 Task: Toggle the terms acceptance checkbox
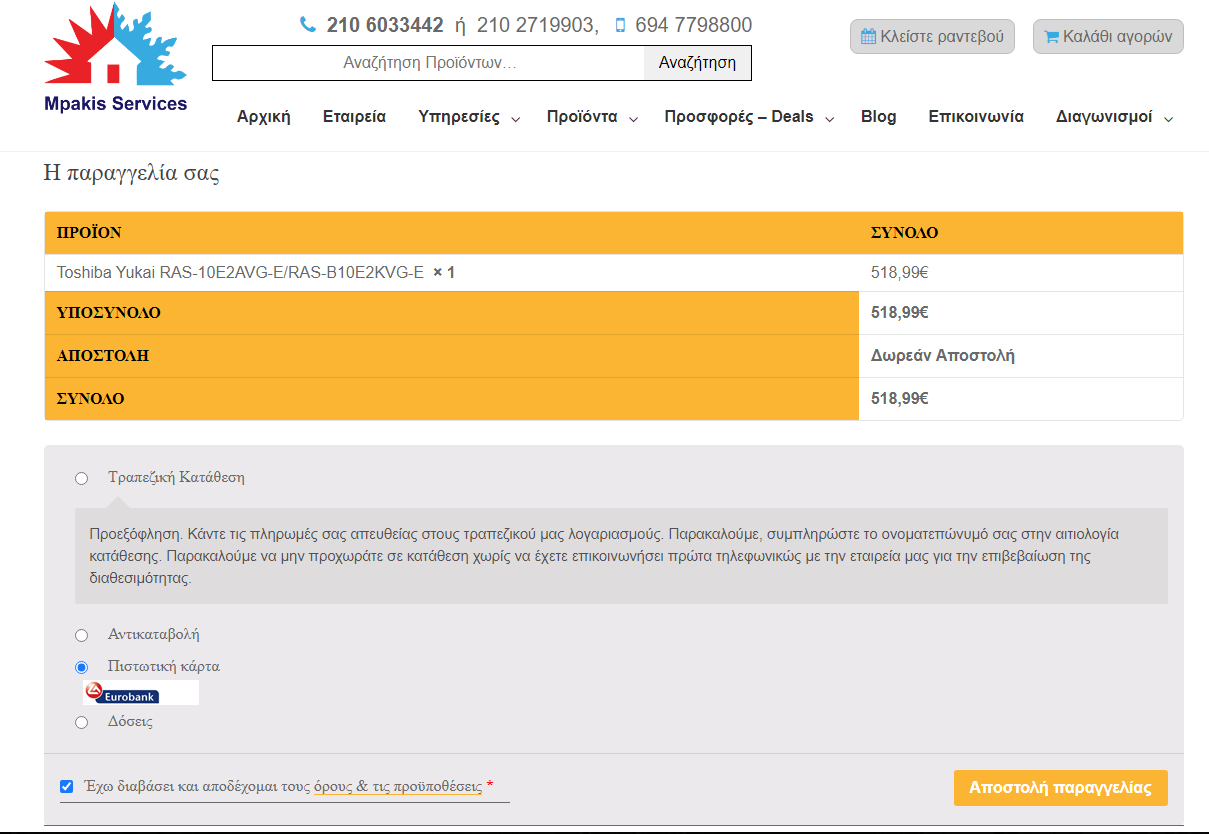click(67, 787)
